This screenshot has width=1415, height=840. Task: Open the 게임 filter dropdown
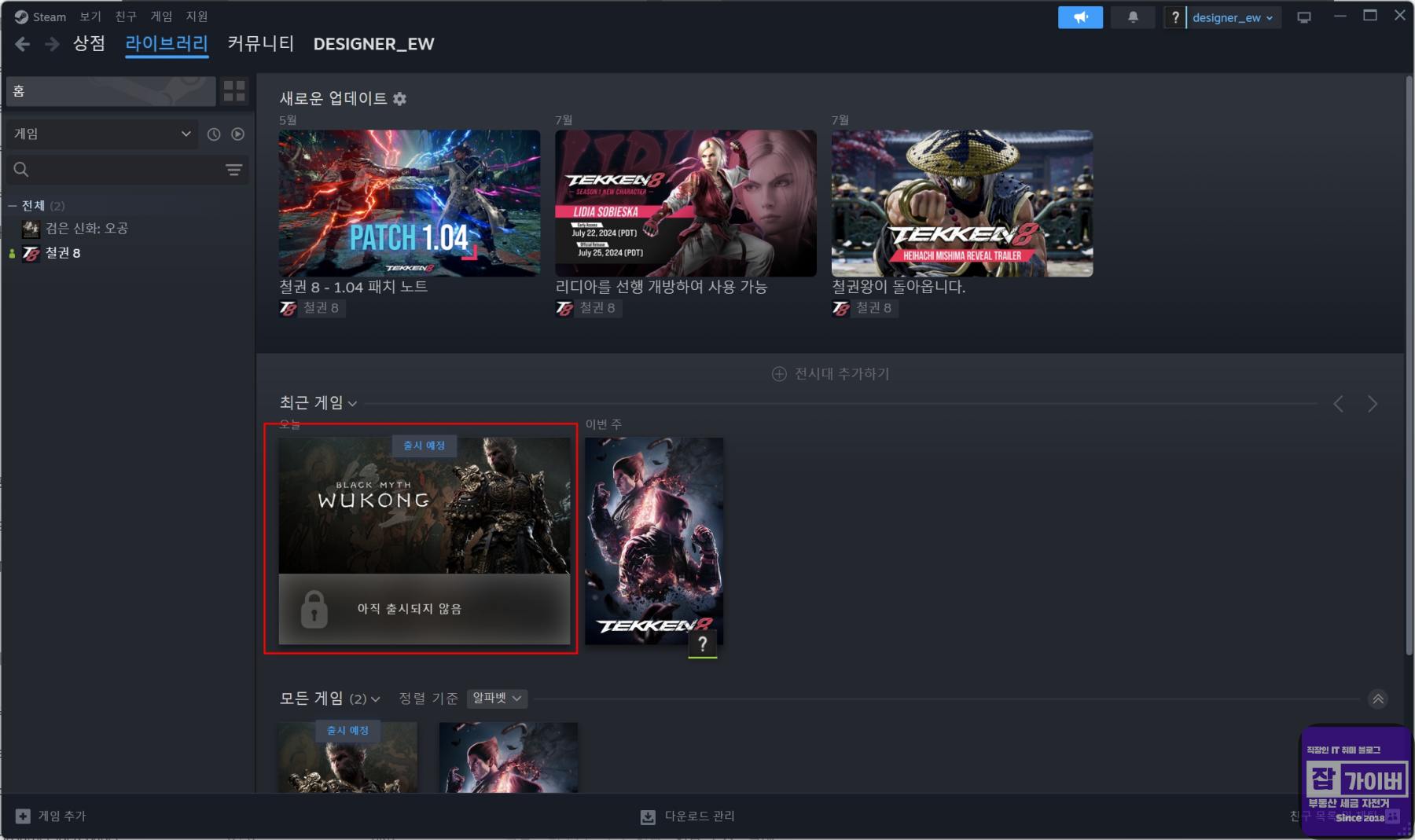102,134
